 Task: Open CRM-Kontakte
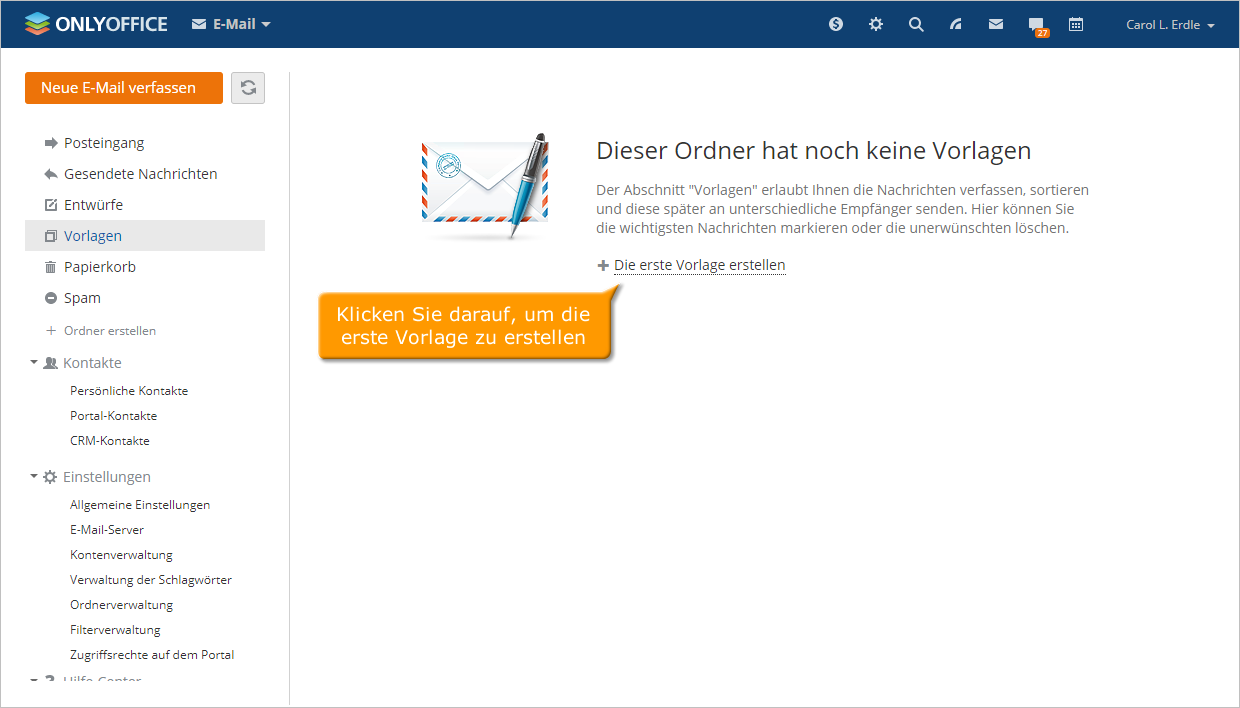pos(110,441)
